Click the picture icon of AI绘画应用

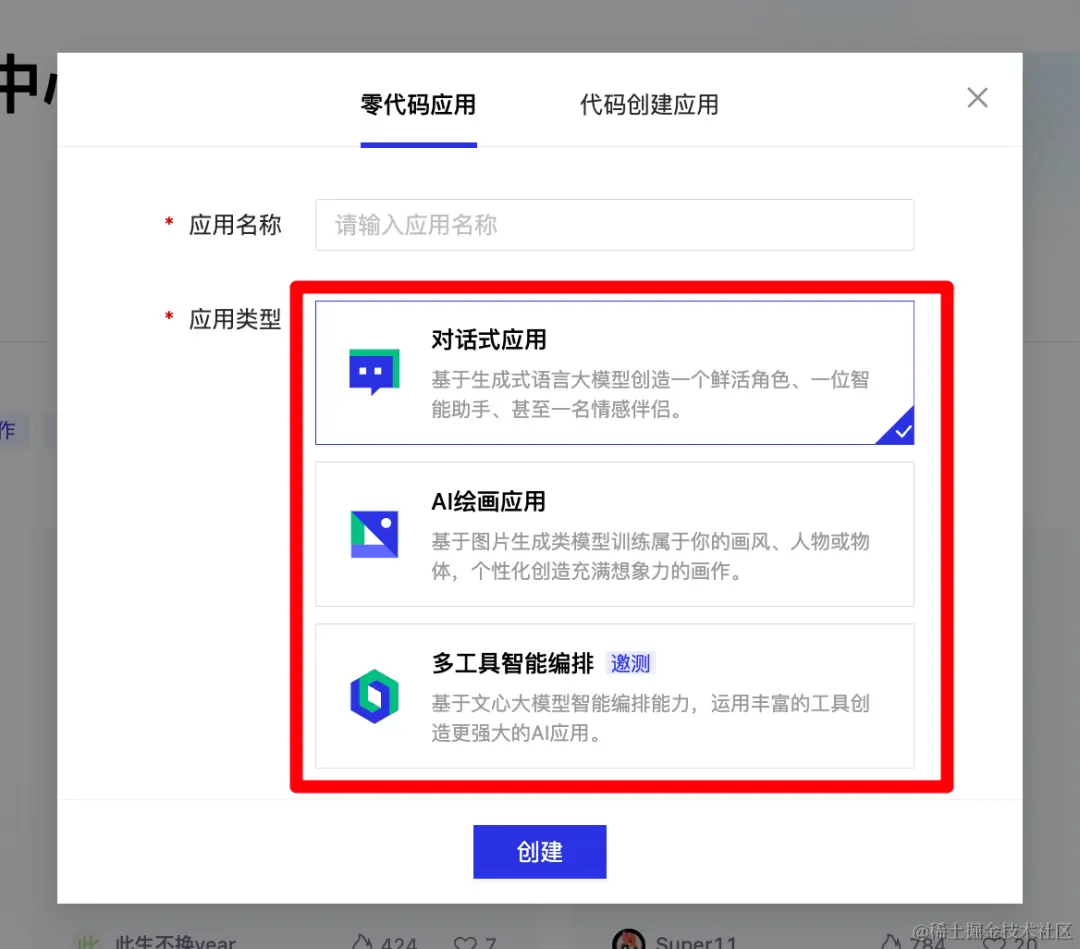[374, 534]
